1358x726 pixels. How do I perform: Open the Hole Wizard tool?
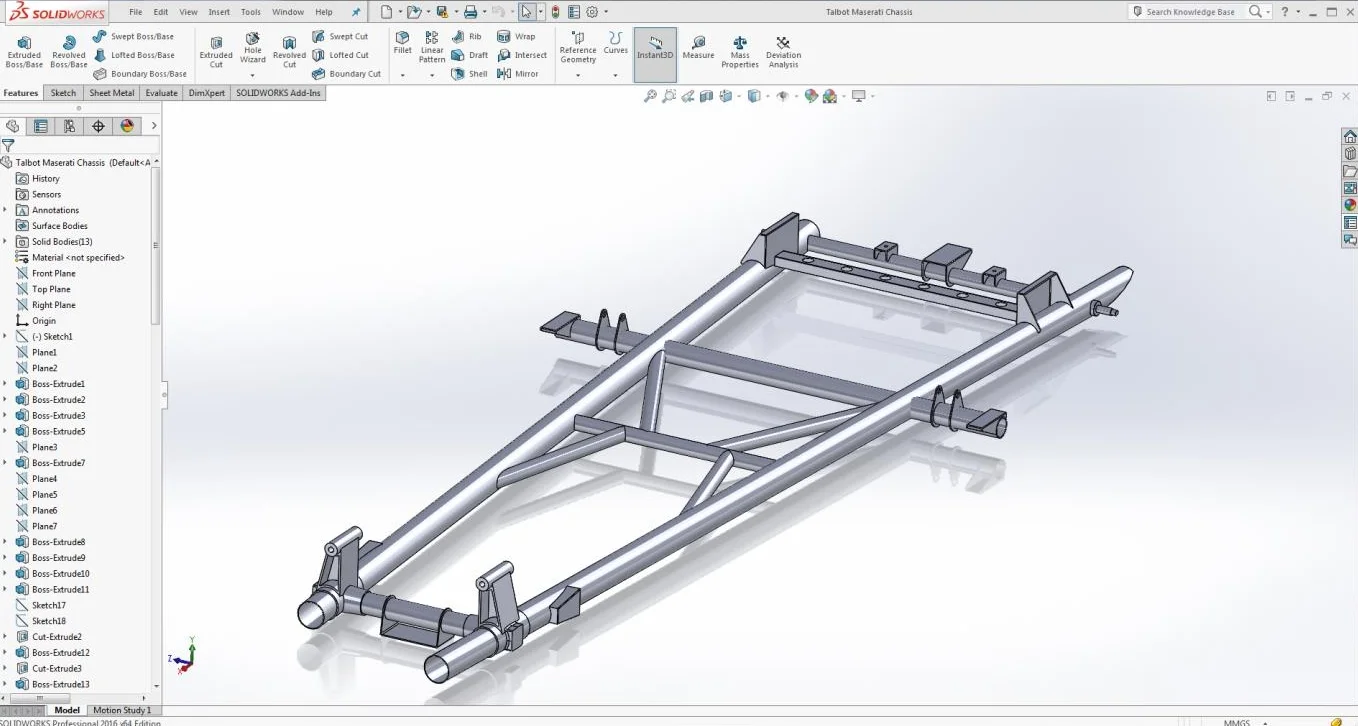pyautogui.click(x=253, y=48)
